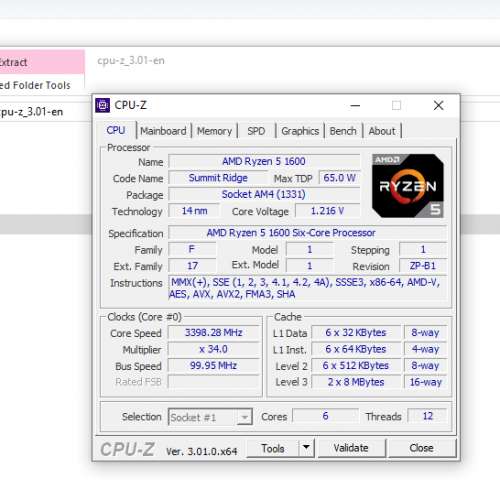Click the Max TDP value 65.0 W
The width and height of the screenshot is (500, 500).
click(x=339, y=178)
